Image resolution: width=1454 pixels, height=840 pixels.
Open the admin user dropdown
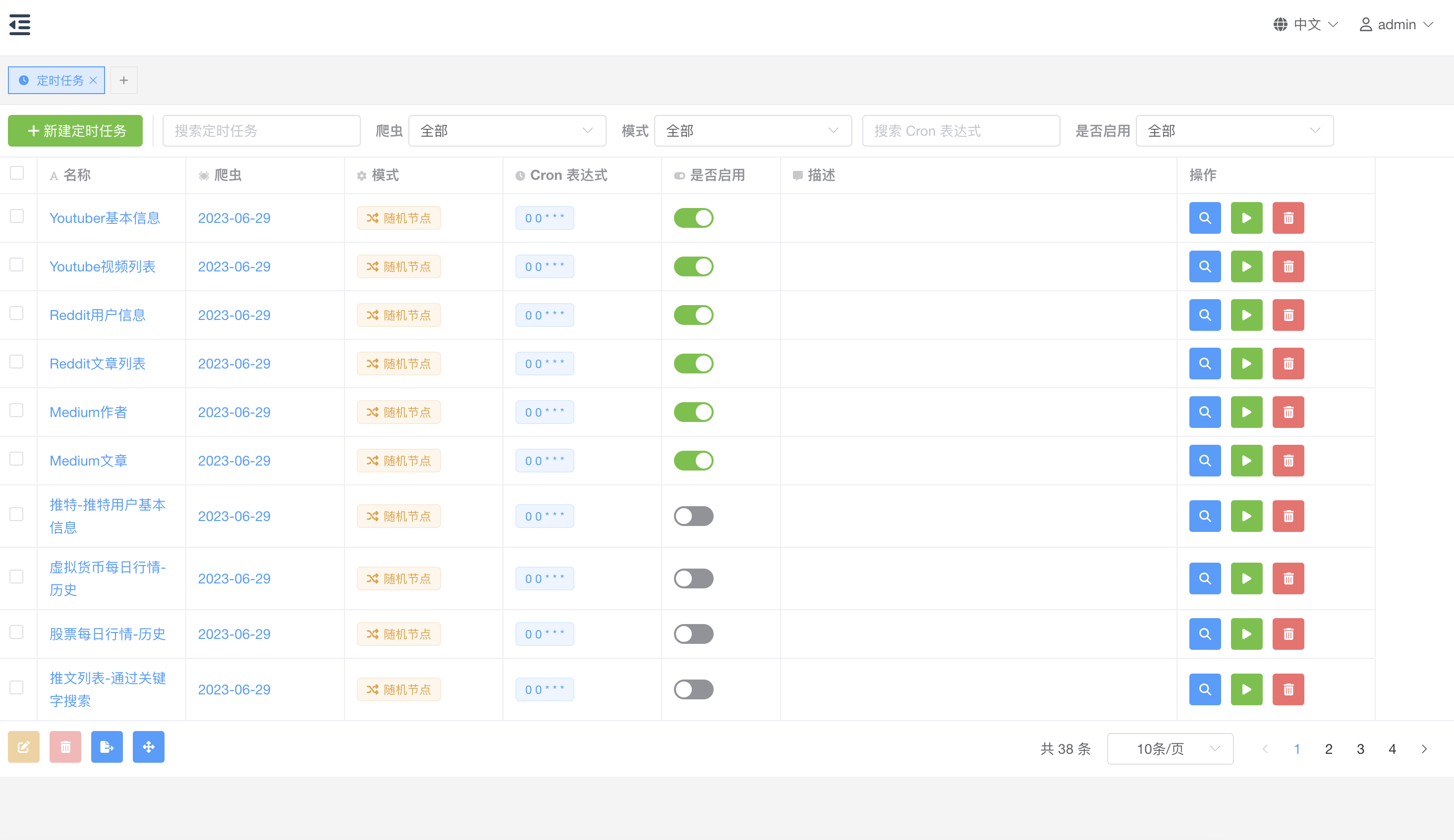pos(1397,24)
